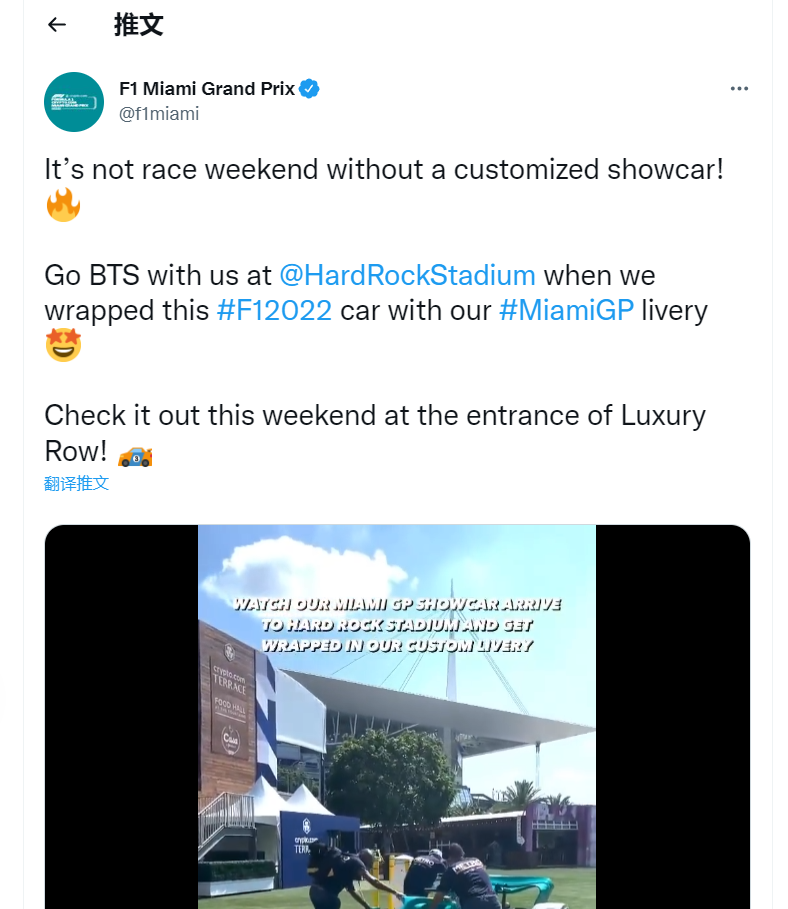Click the back arrow at top
Viewport: 788px width, 909px height.
point(57,25)
